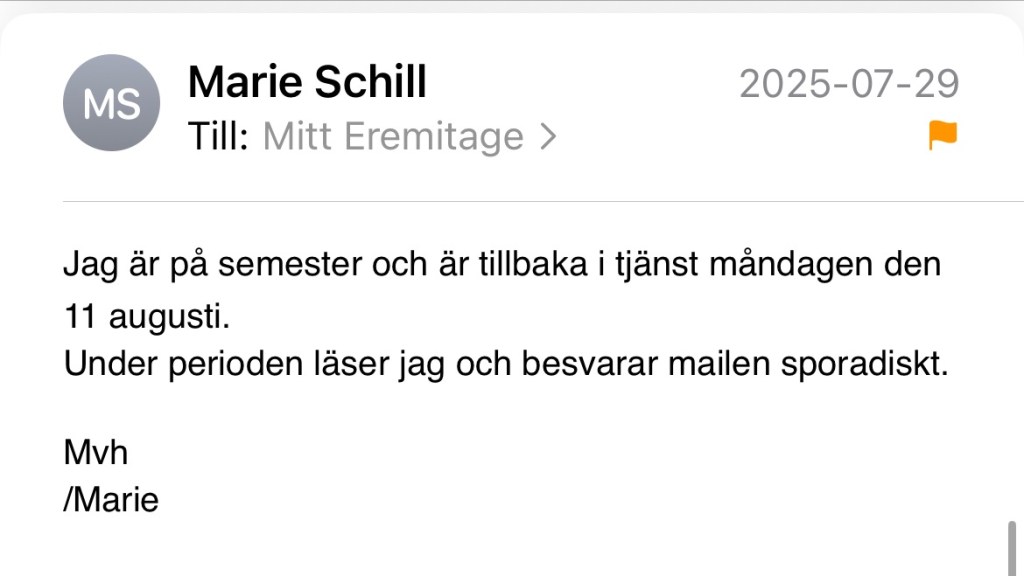Click the "/Marie" signature

[x=111, y=498]
